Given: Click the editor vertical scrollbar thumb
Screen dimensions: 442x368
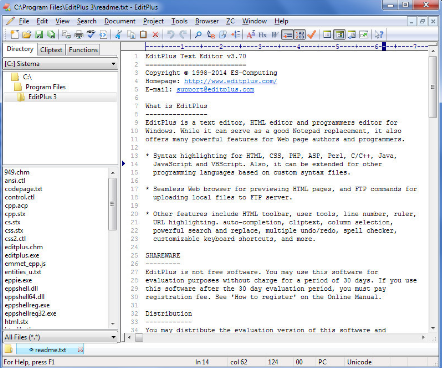Looking at the screenshot, I should coord(433,87).
